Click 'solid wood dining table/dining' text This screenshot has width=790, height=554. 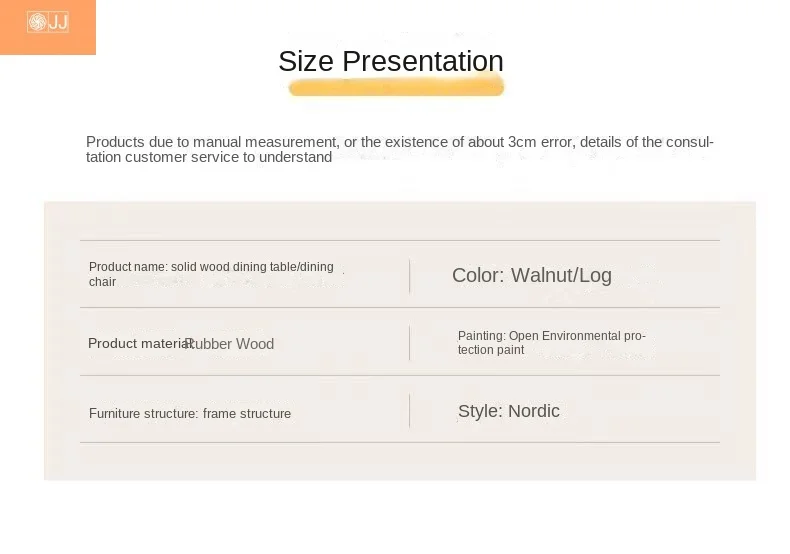(x=252, y=267)
